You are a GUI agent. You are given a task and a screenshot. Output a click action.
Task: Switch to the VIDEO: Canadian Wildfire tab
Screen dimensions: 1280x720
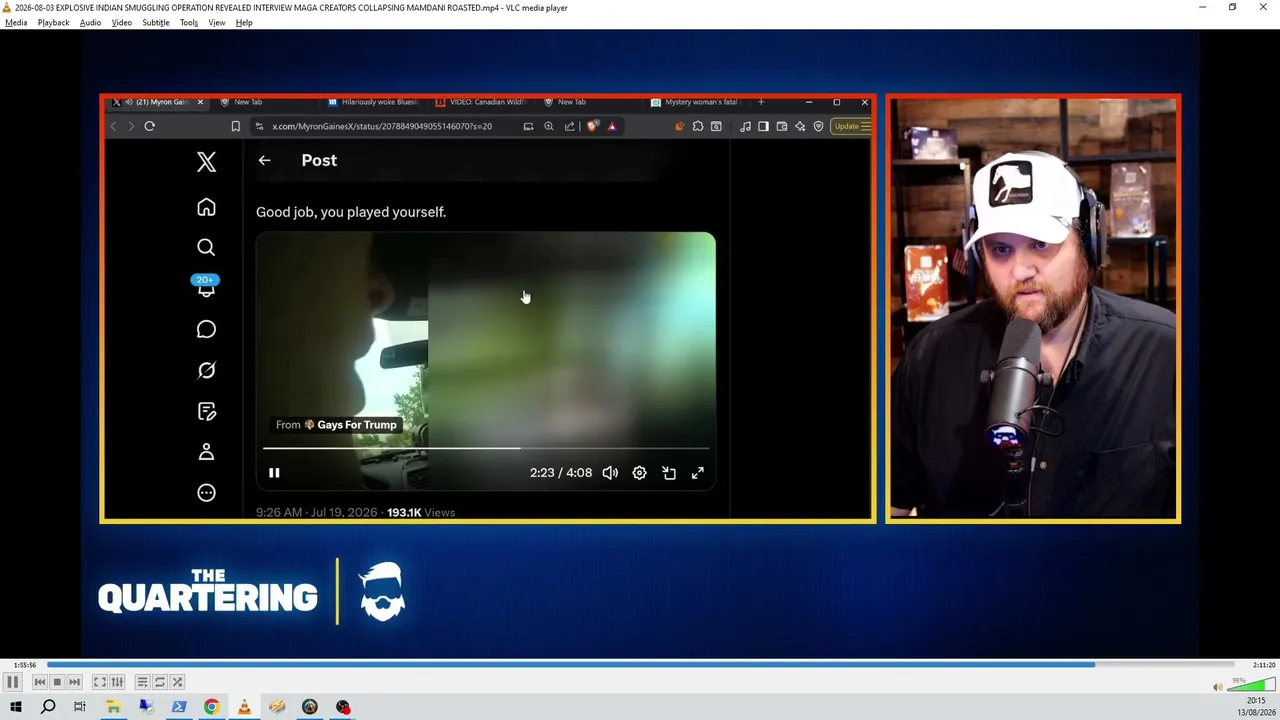tap(481, 102)
